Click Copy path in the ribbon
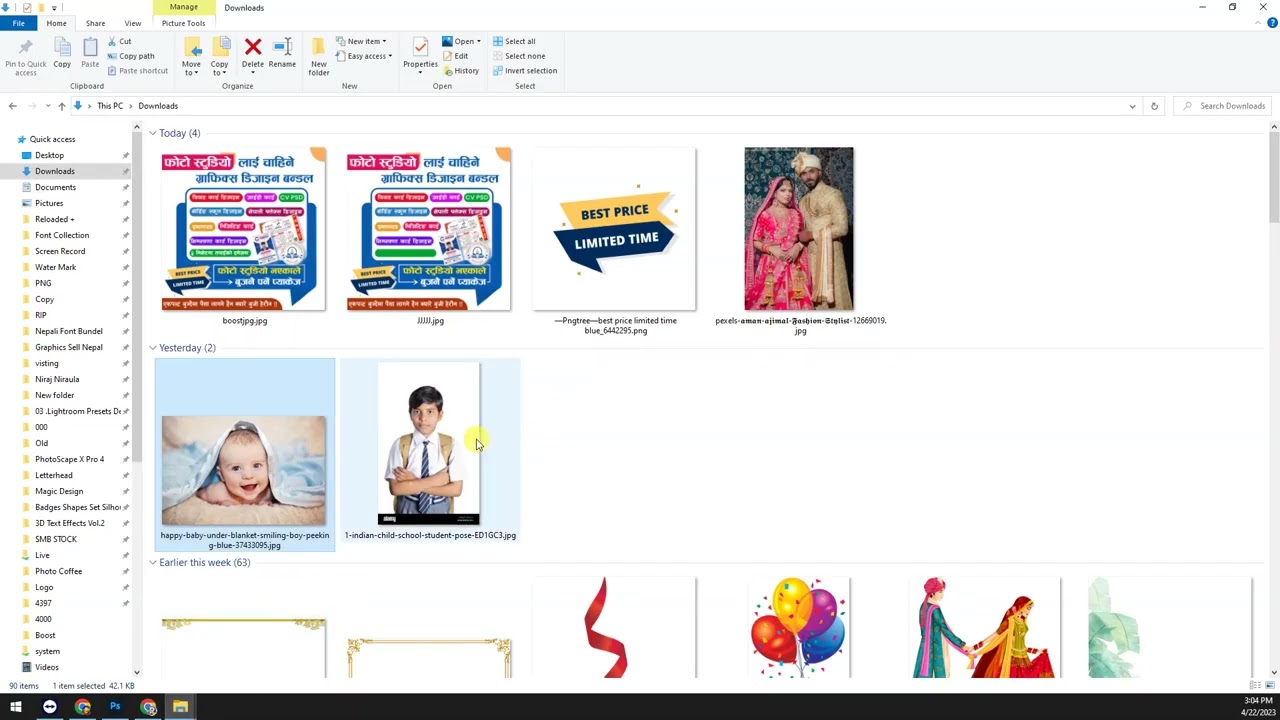The width and height of the screenshot is (1280, 720). [131, 56]
